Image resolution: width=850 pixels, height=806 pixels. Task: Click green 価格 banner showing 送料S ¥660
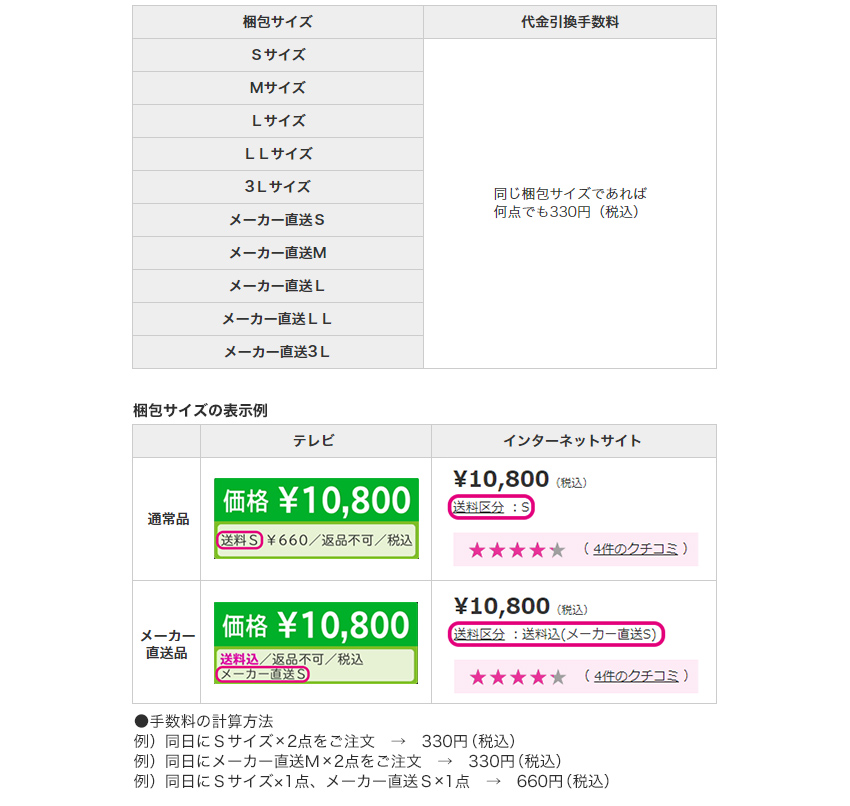[316, 517]
